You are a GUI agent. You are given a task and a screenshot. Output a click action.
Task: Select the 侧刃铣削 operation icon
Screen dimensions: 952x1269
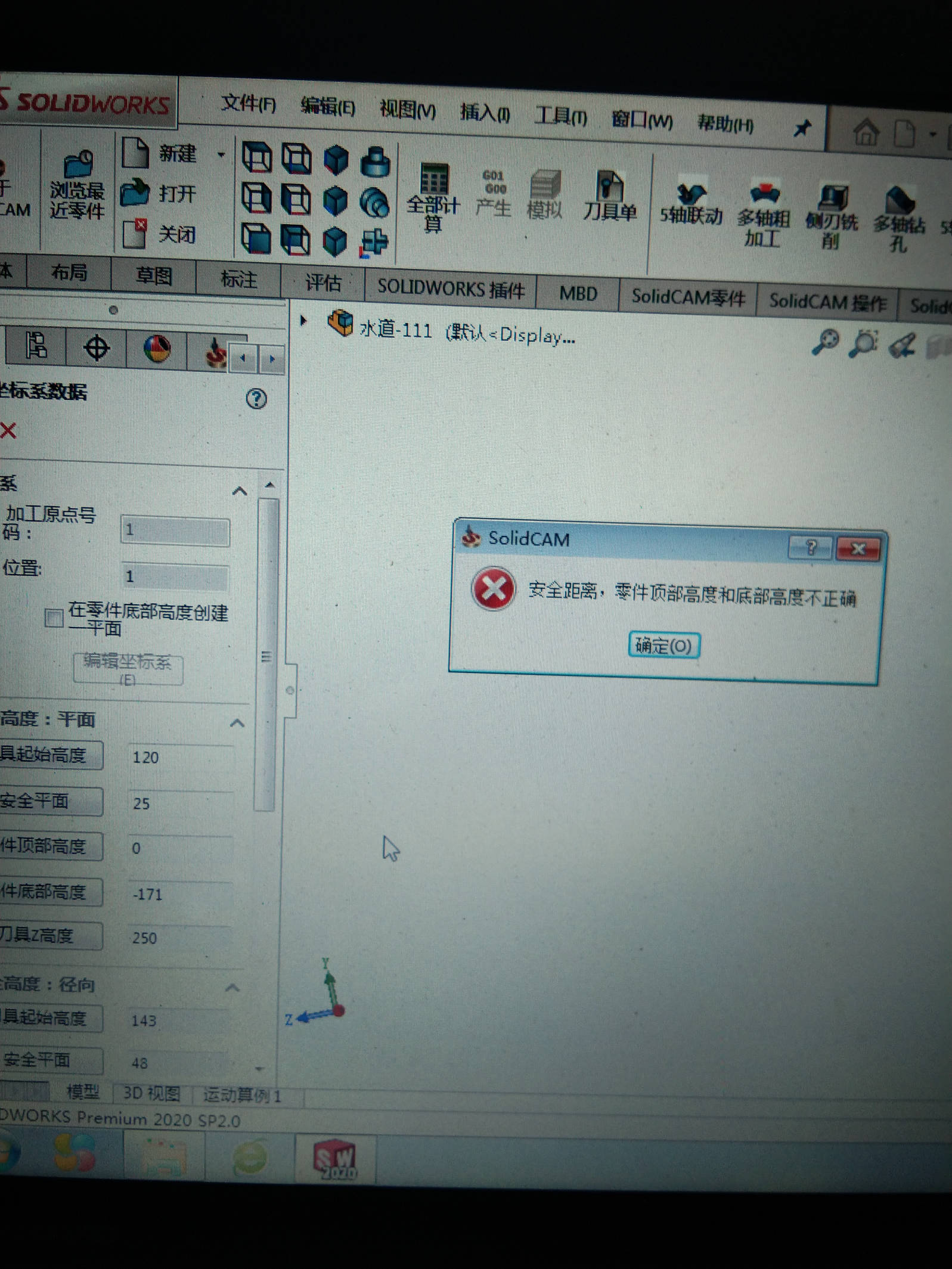click(832, 217)
